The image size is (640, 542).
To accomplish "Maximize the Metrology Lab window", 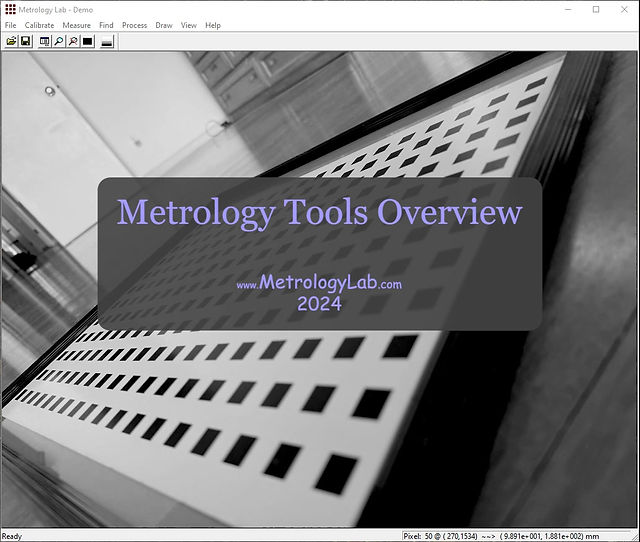I will click(x=596, y=9).
